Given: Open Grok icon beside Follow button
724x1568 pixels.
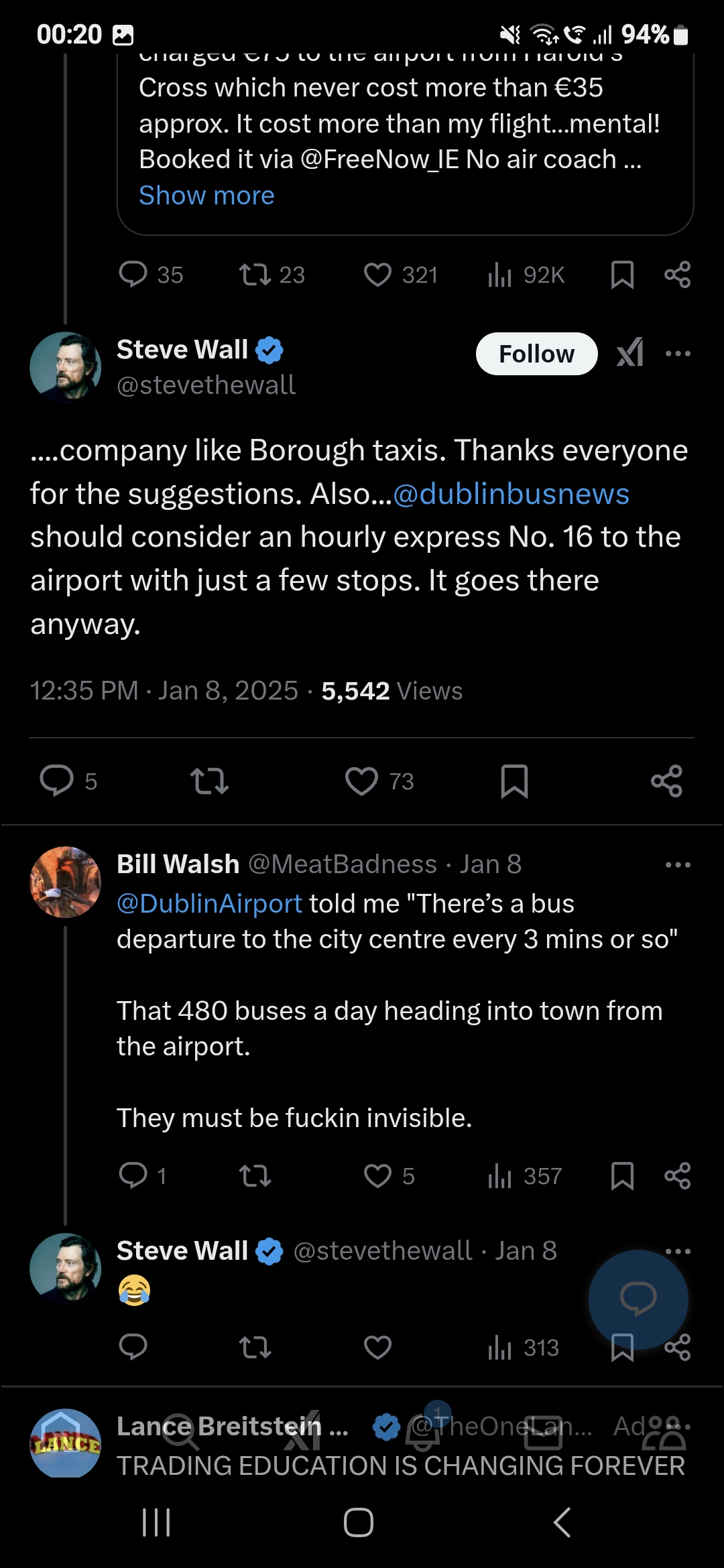Looking at the screenshot, I should (630, 352).
